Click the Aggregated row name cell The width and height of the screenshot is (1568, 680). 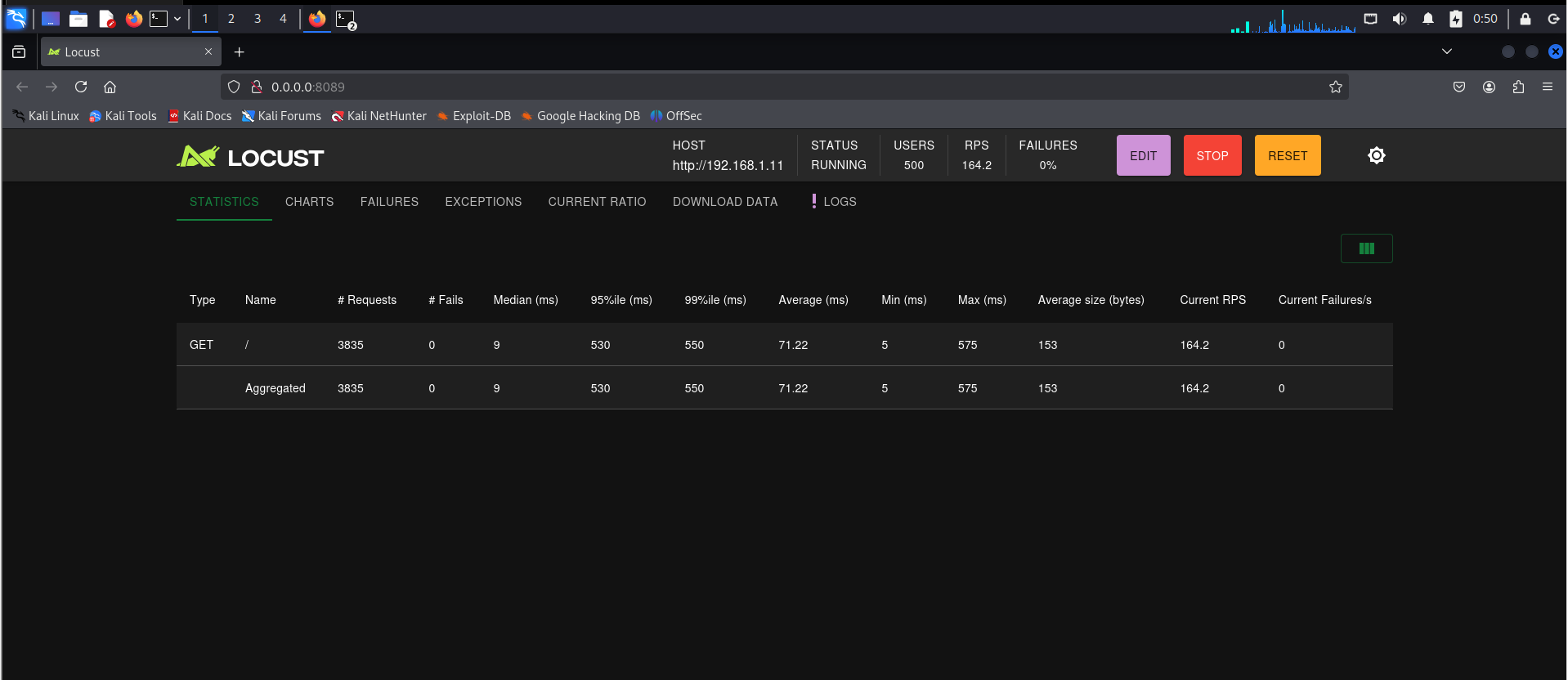276,388
